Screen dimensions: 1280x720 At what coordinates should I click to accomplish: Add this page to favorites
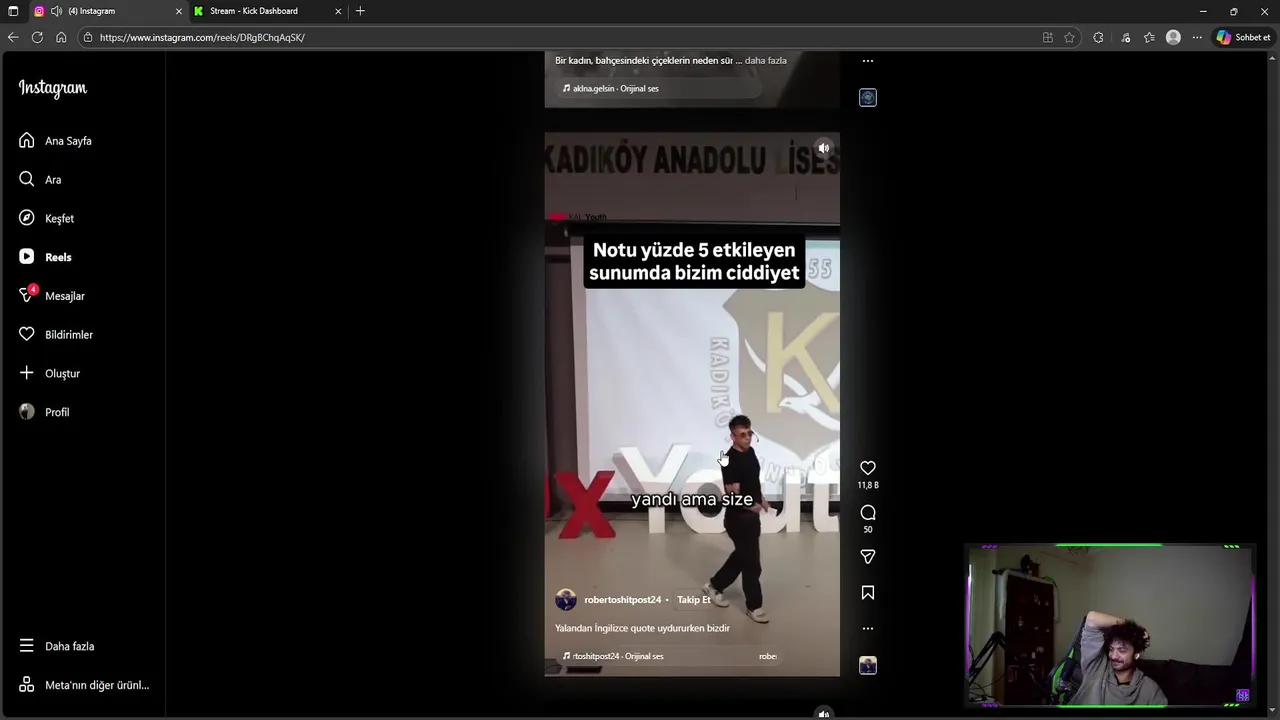coord(1069,37)
